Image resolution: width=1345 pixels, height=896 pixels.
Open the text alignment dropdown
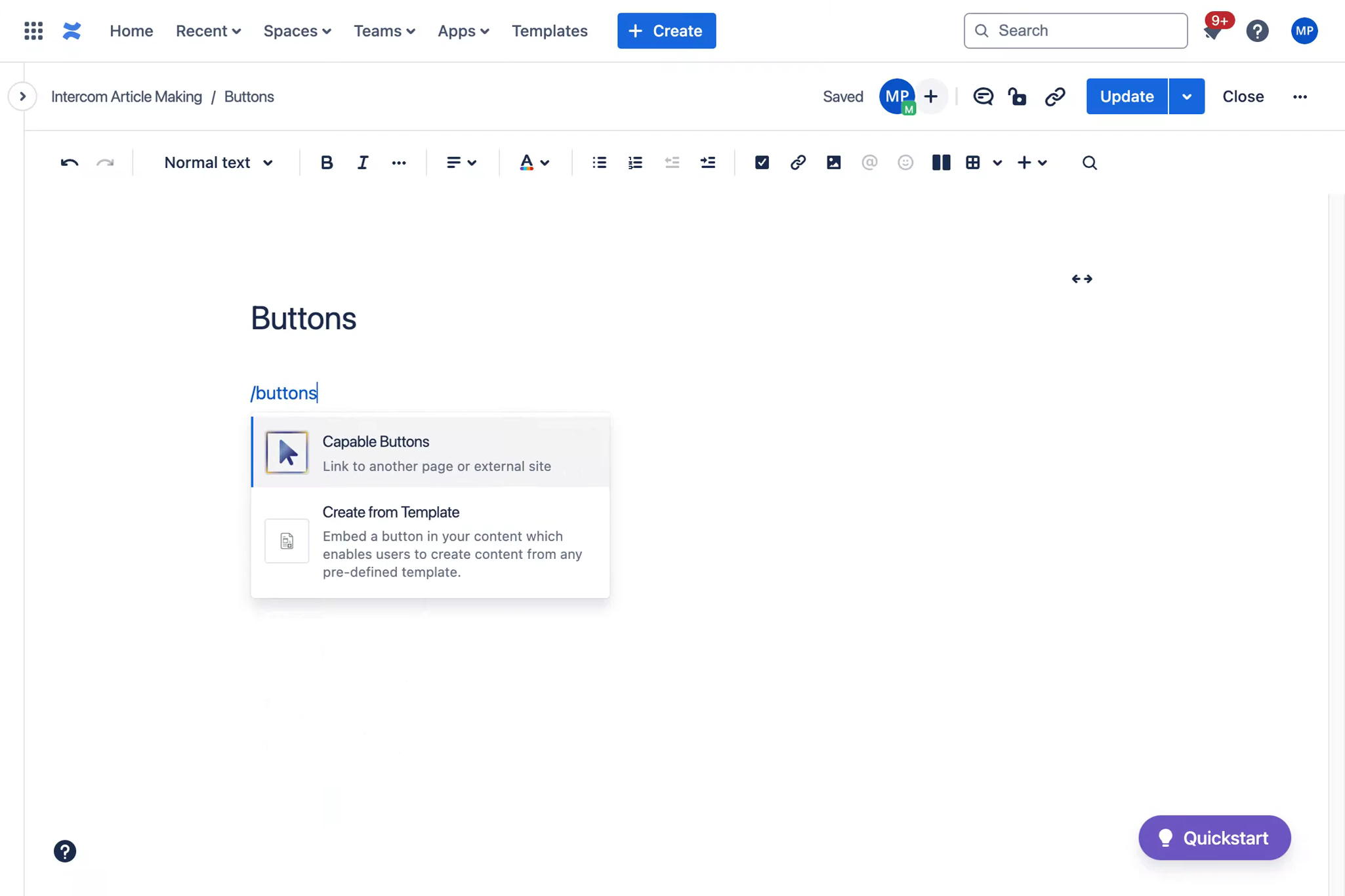461,163
